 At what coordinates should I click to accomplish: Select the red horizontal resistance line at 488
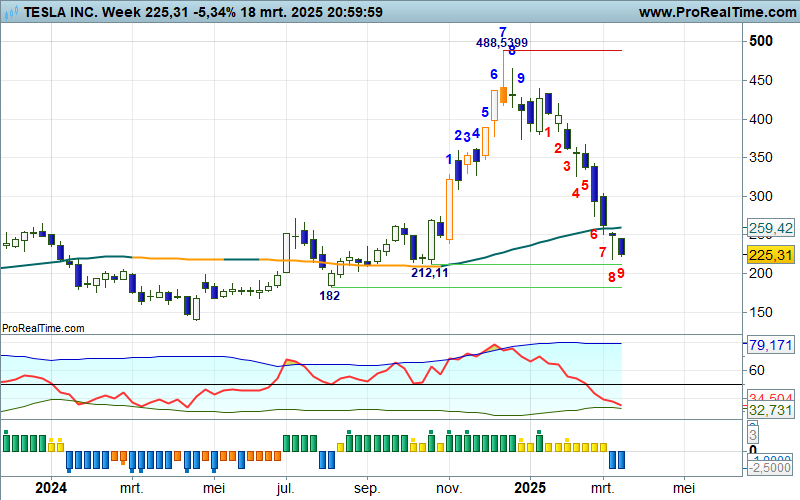(x=563, y=51)
